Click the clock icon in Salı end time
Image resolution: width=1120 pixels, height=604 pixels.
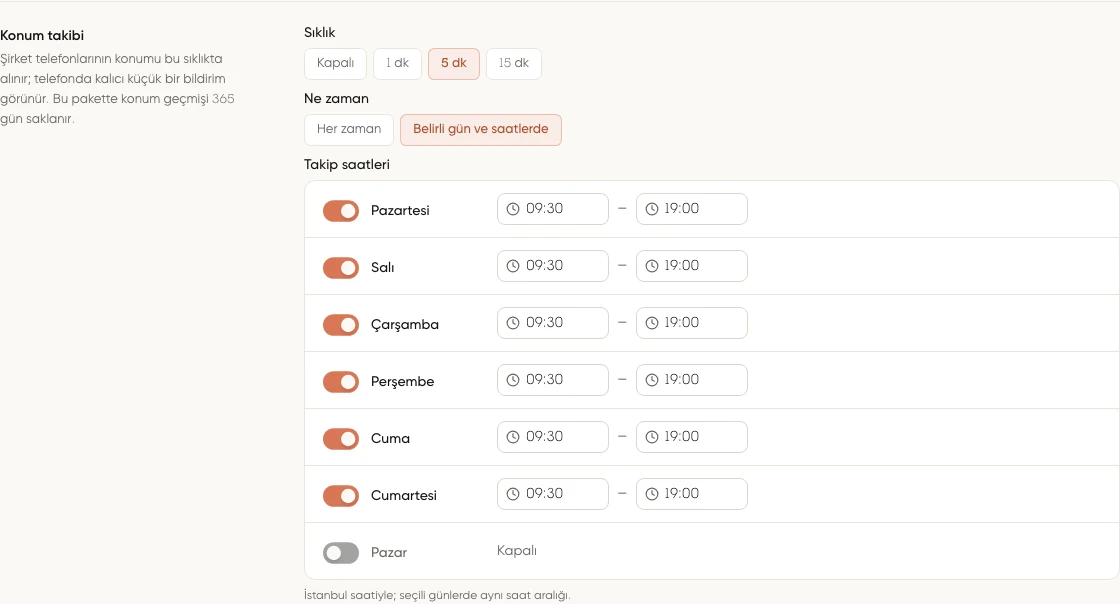pos(651,266)
